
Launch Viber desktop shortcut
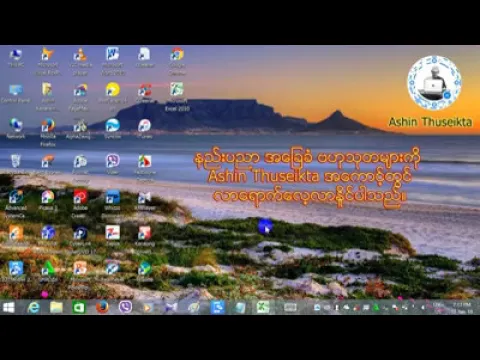click(x=113, y=165)
